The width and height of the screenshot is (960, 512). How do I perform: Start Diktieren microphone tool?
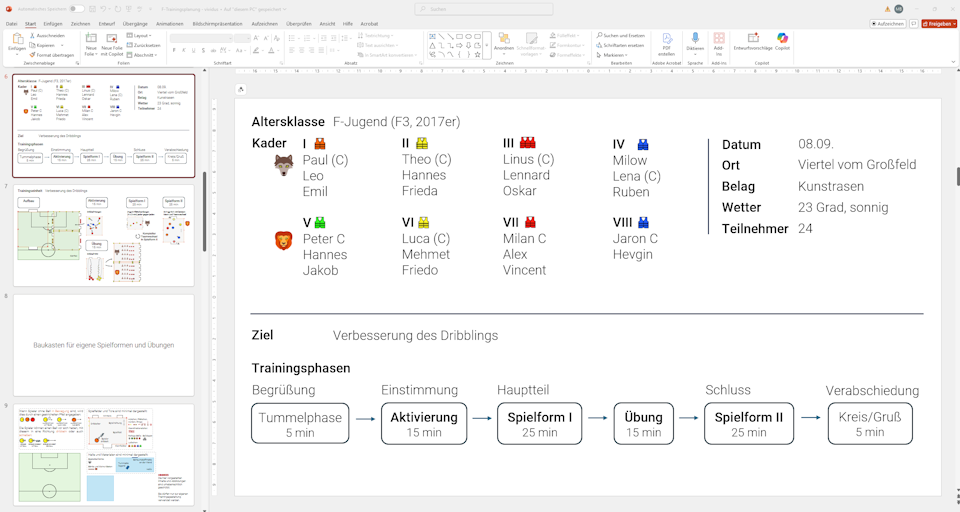[695, 42]
